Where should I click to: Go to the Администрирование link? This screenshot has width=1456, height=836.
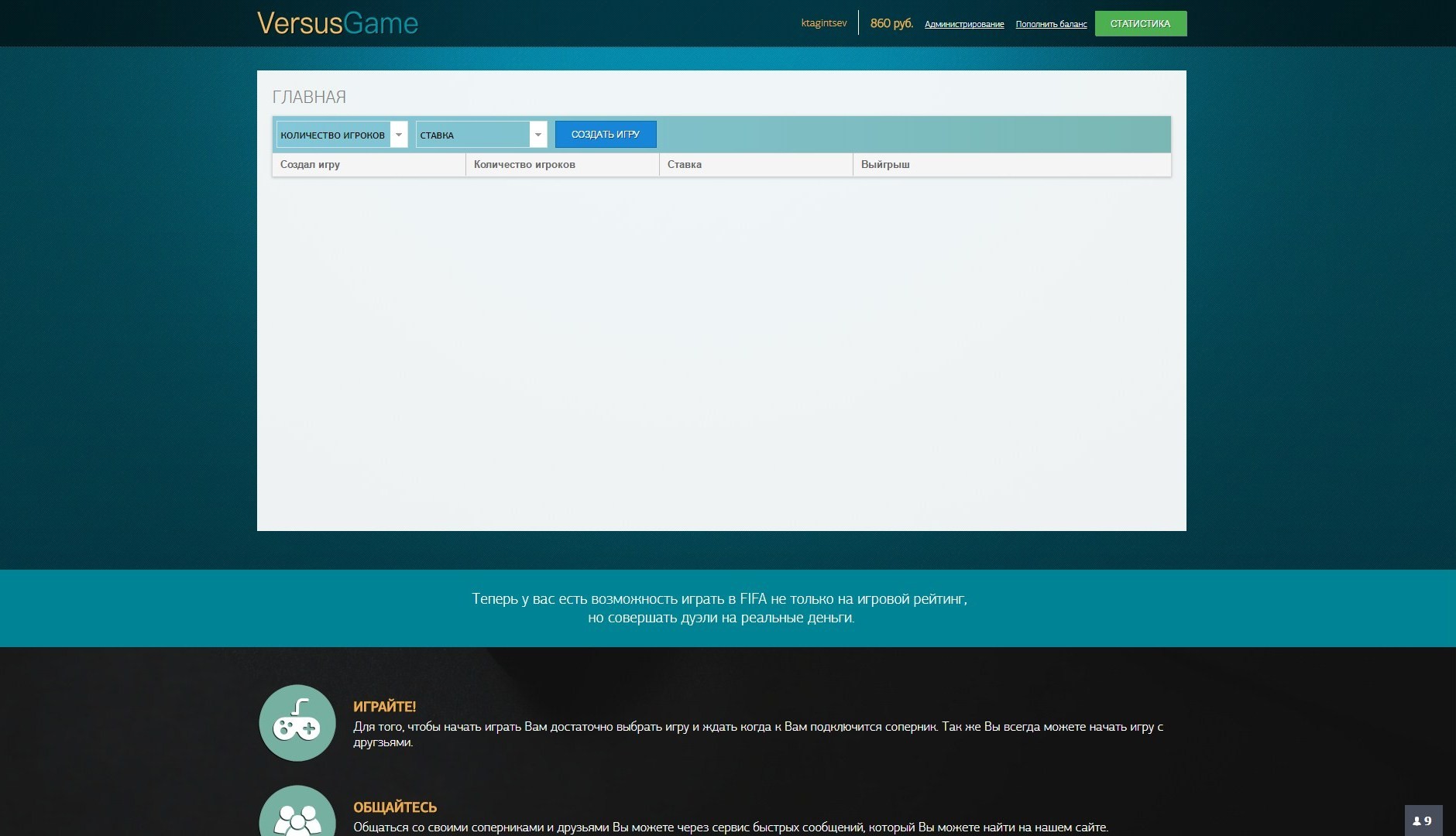[x=964, y=24]
